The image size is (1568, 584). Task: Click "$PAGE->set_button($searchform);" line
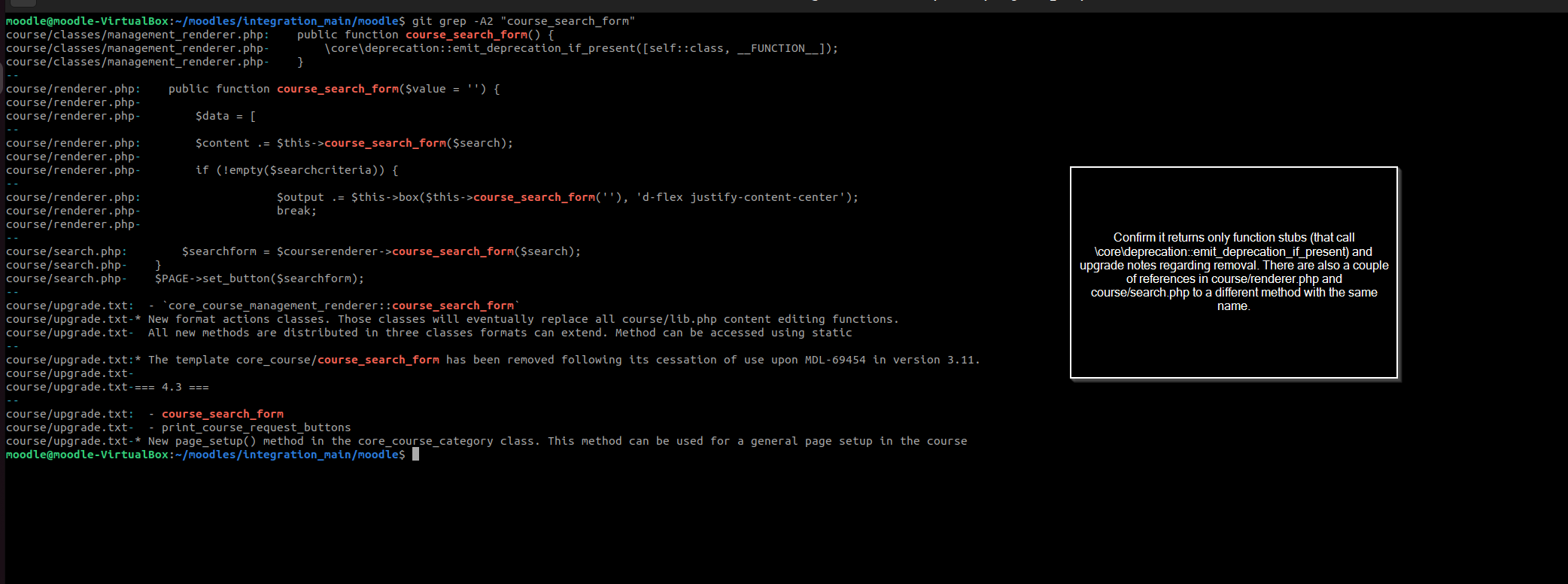coord(260,278)
